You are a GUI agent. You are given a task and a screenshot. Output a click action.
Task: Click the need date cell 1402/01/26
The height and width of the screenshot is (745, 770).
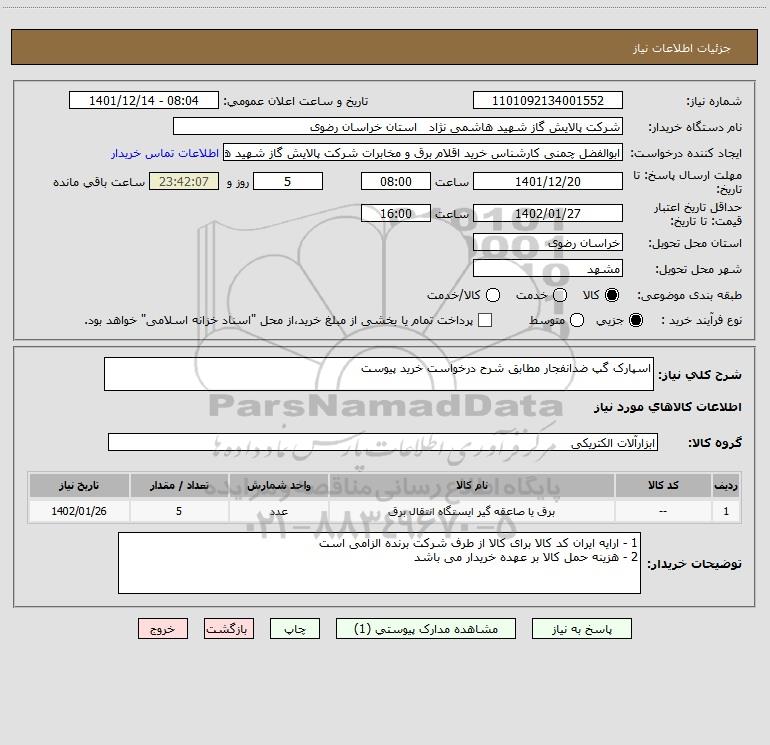79,511
